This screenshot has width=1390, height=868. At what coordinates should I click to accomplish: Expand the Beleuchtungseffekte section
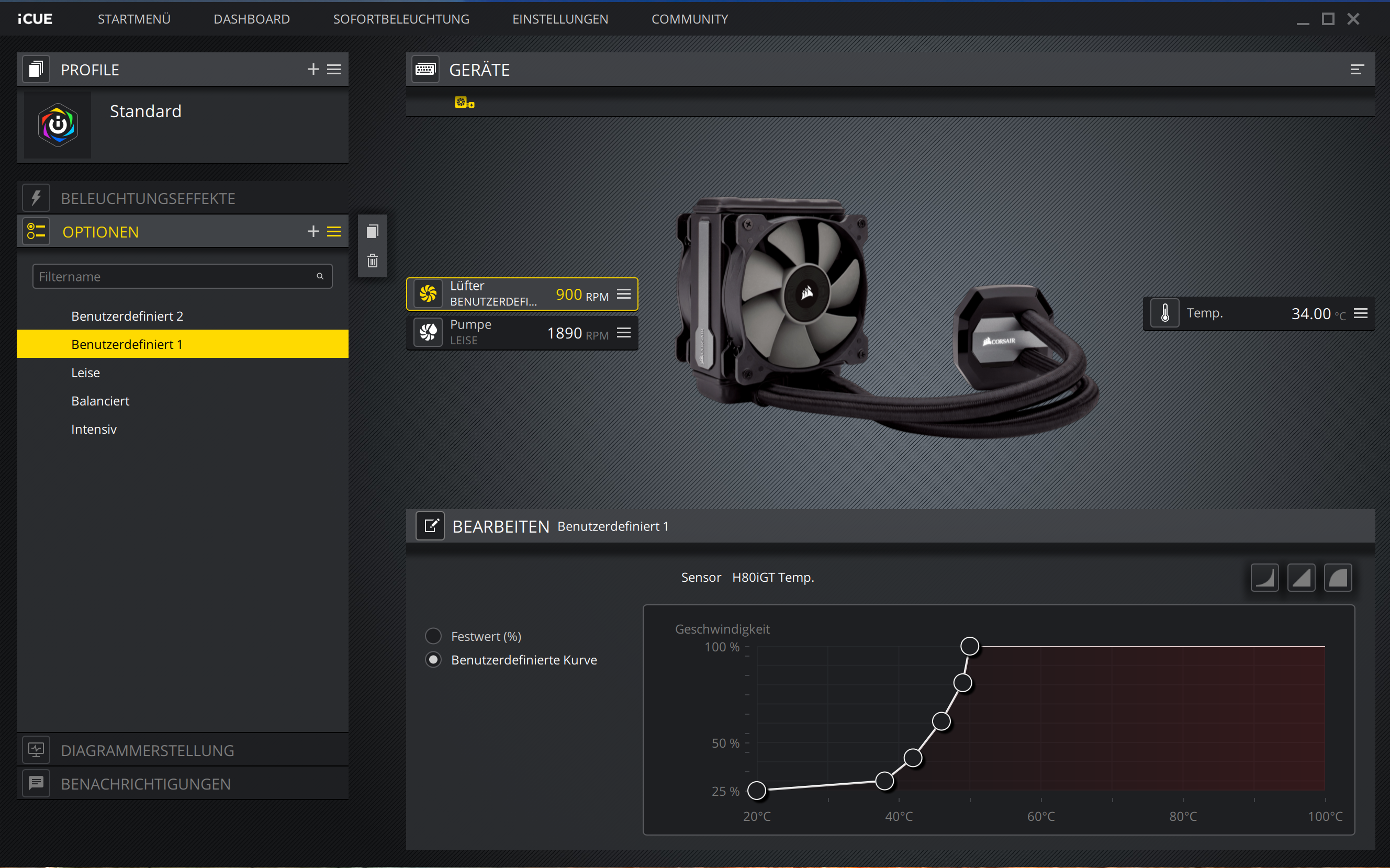(x=148, y=199)
